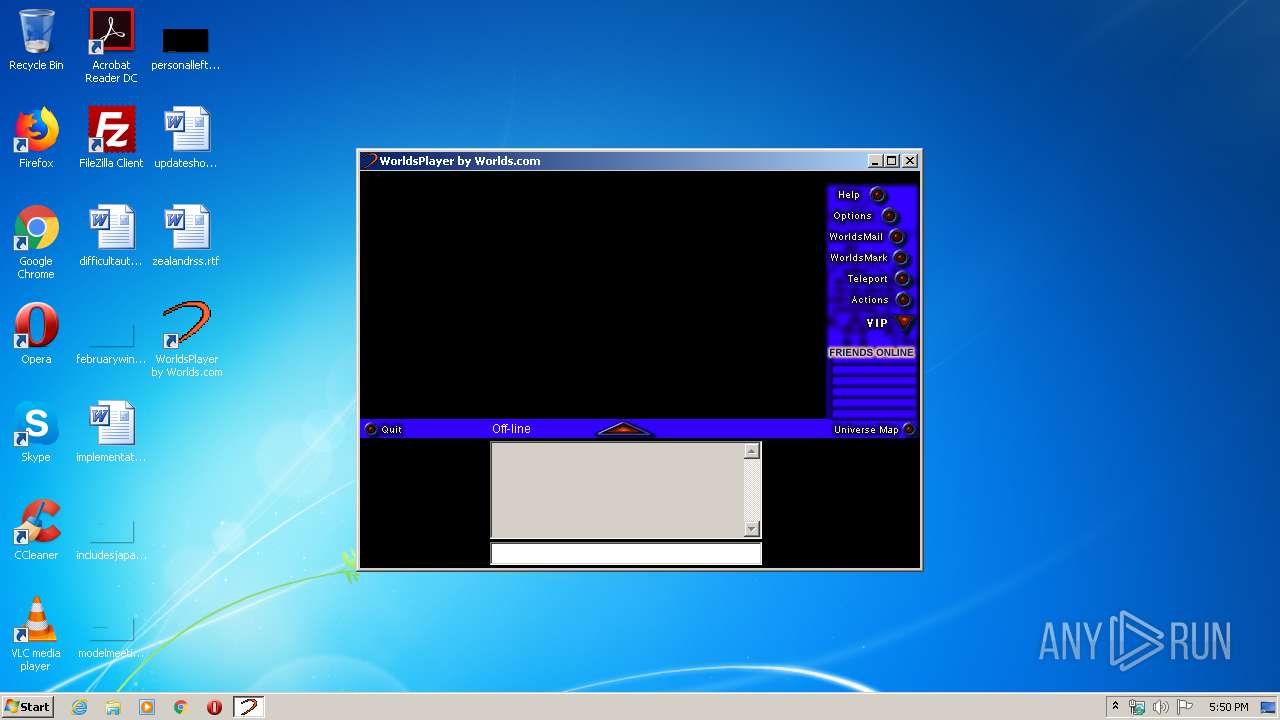Viewport: 1280px width, 720px height.
Task: Click inside the chat log area
Action: pyautogui.click(x=617, y=490)
